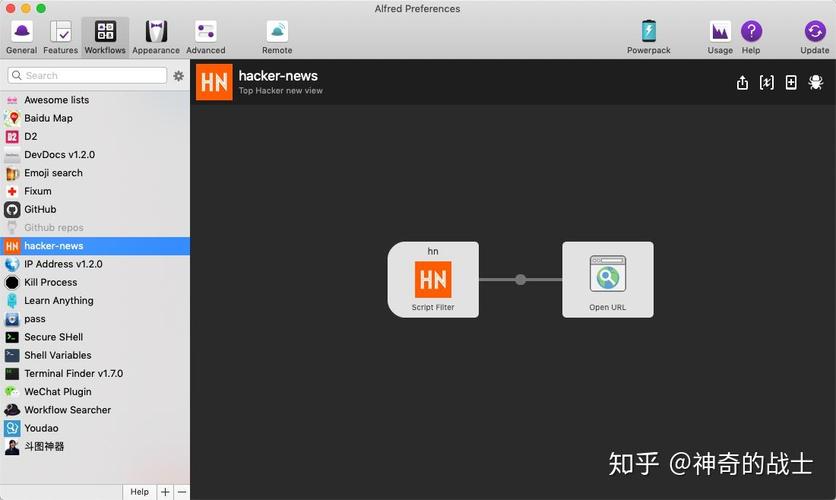Select the Awesome lists workflow
Screen dimensions: 836x500
pos(95,100)
